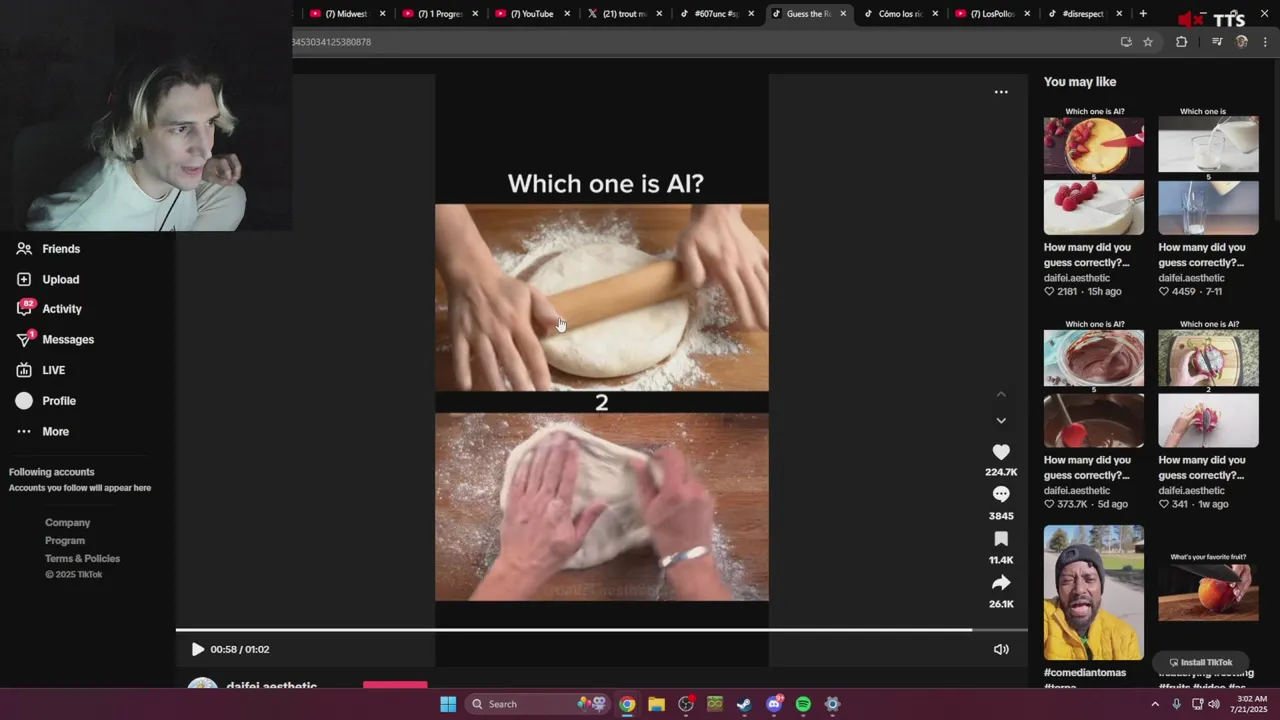Click the browser address bar
Image resolution: width=1280 pixels, height=720 pixels.
[x=700, y=42]
